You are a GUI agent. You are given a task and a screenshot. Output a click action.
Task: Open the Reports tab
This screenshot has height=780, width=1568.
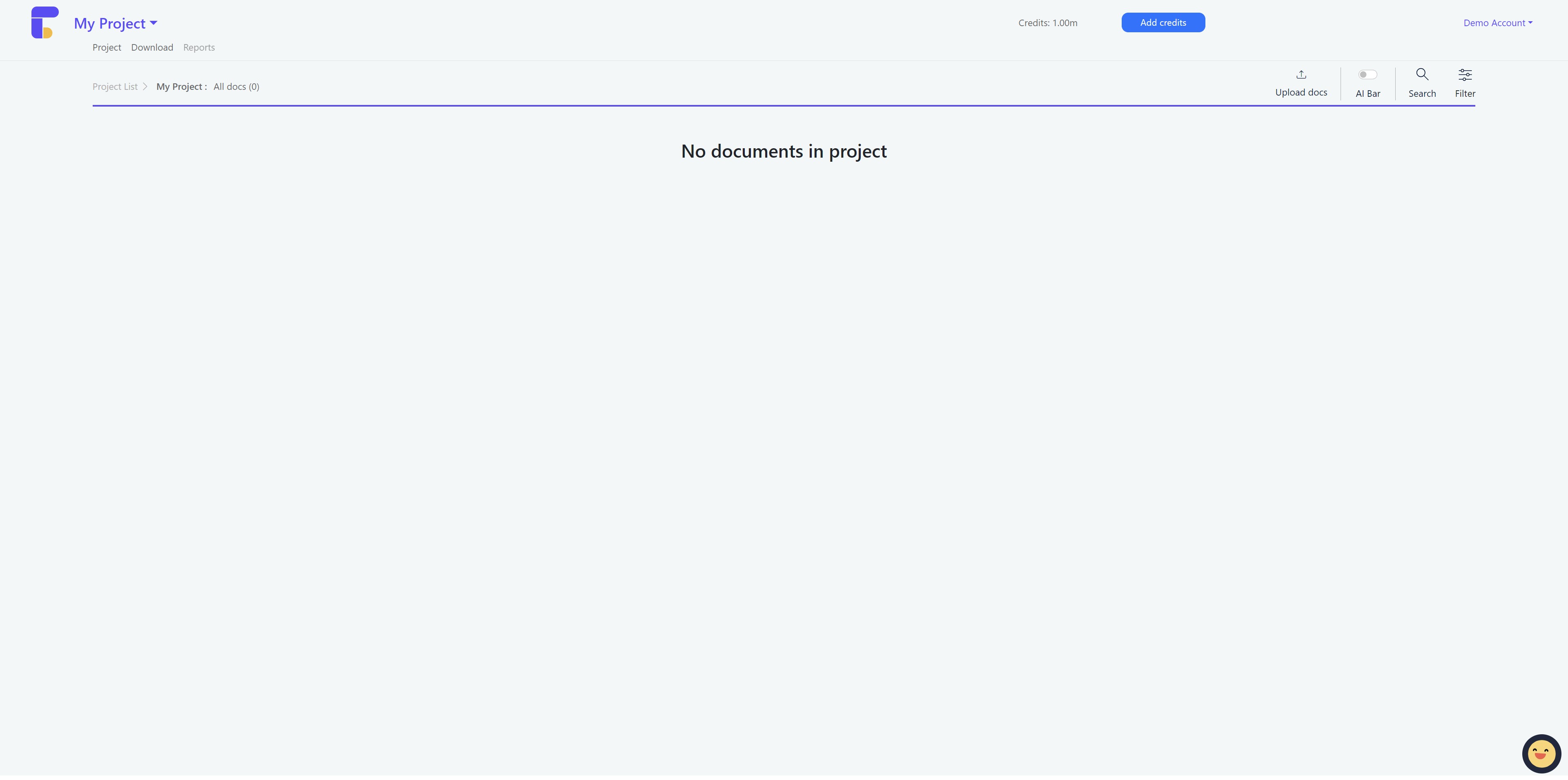(199, 47)
